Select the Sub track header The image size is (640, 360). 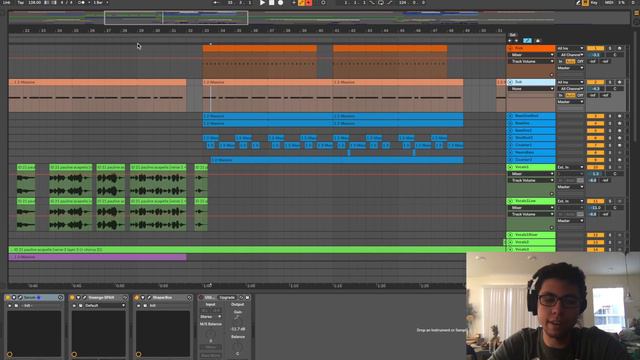(531, 82)
